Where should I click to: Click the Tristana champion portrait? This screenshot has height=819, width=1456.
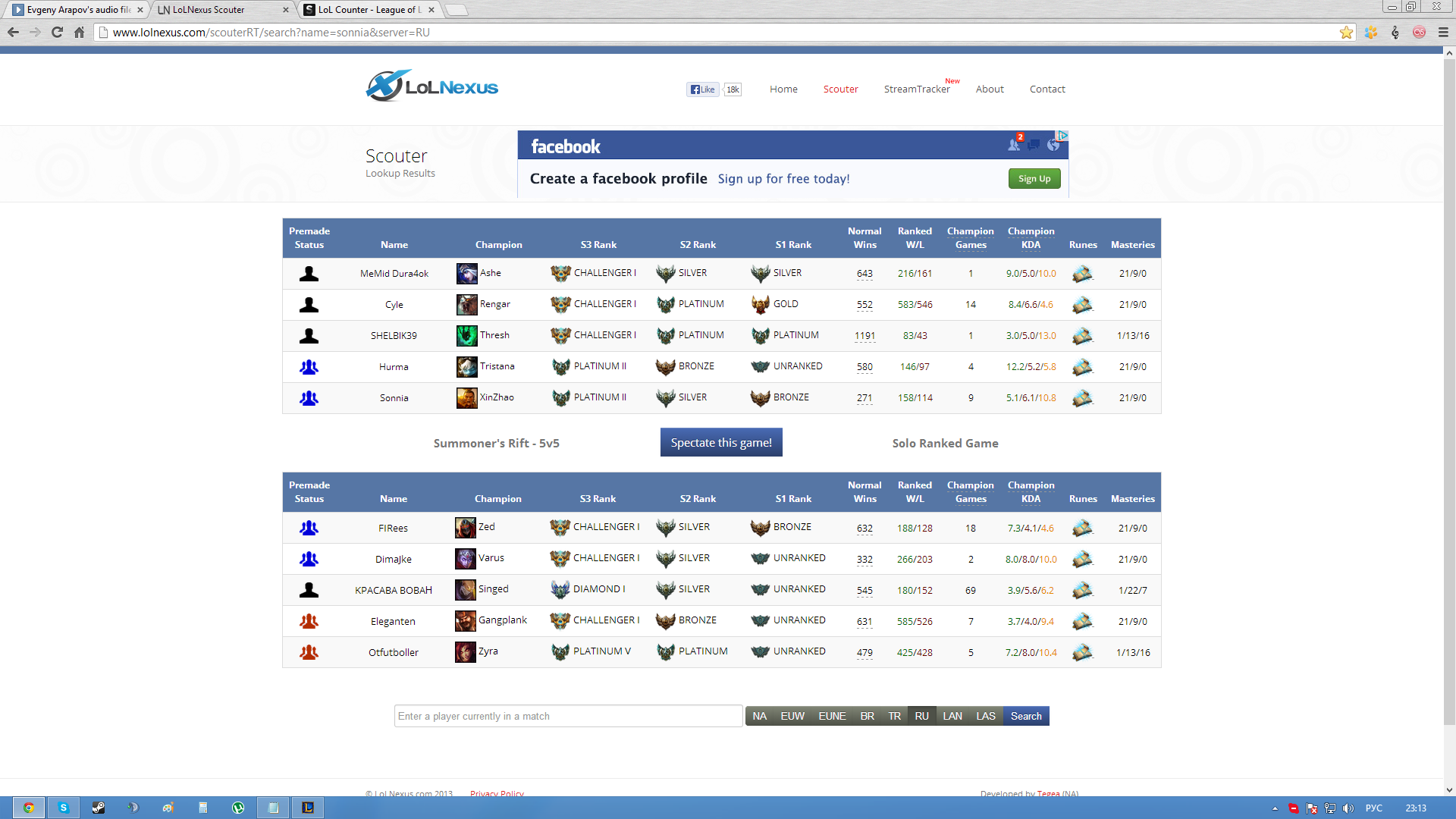(x=467, y=367)
